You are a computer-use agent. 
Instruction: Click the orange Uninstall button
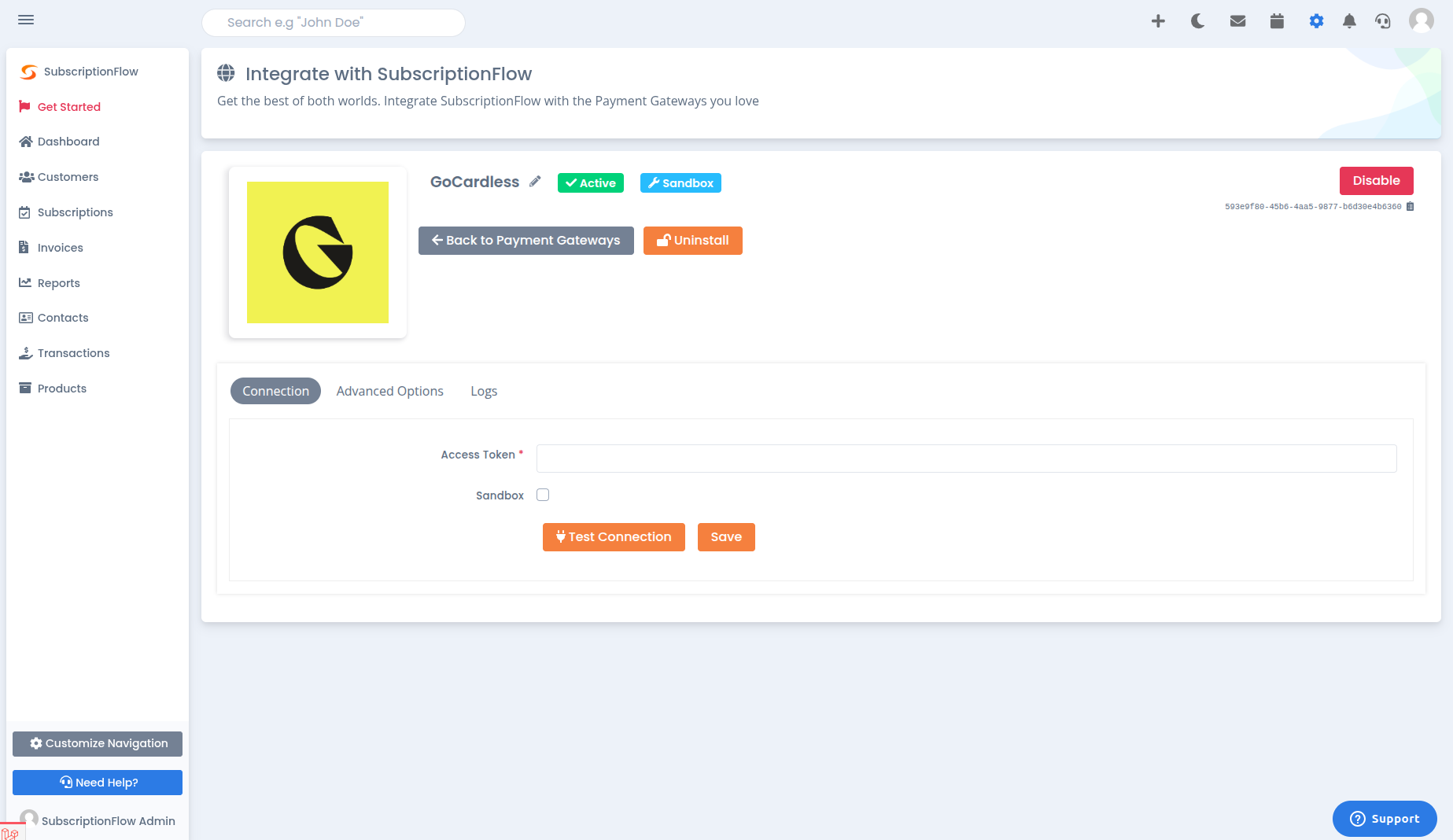click(x=693, y=241)
